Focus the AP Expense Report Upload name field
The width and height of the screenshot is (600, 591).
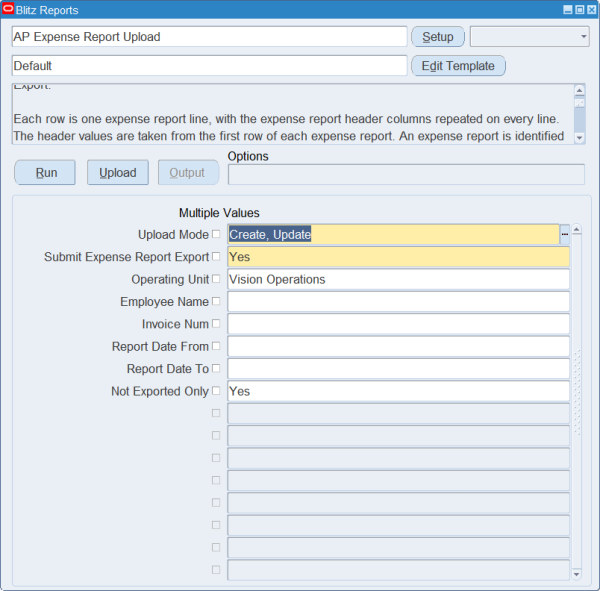[x=209, y=37]
